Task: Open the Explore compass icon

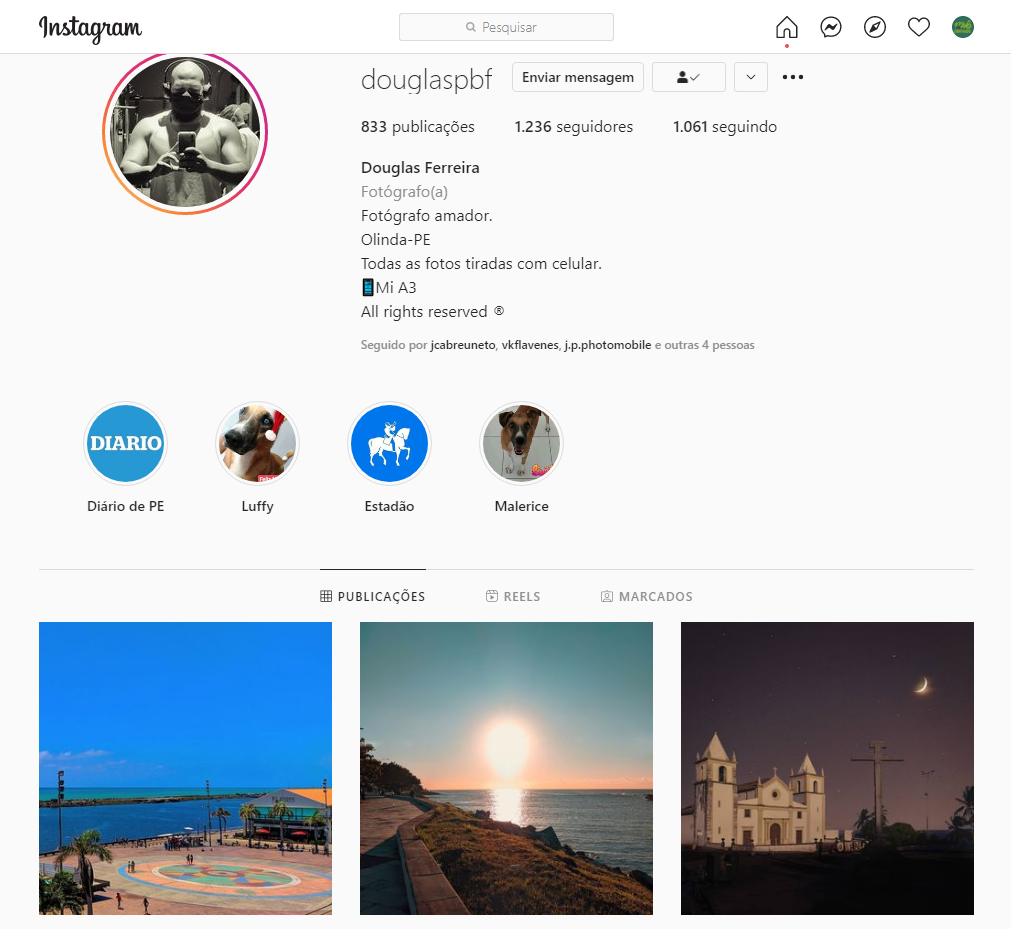Action: click(x=875, y=27)
